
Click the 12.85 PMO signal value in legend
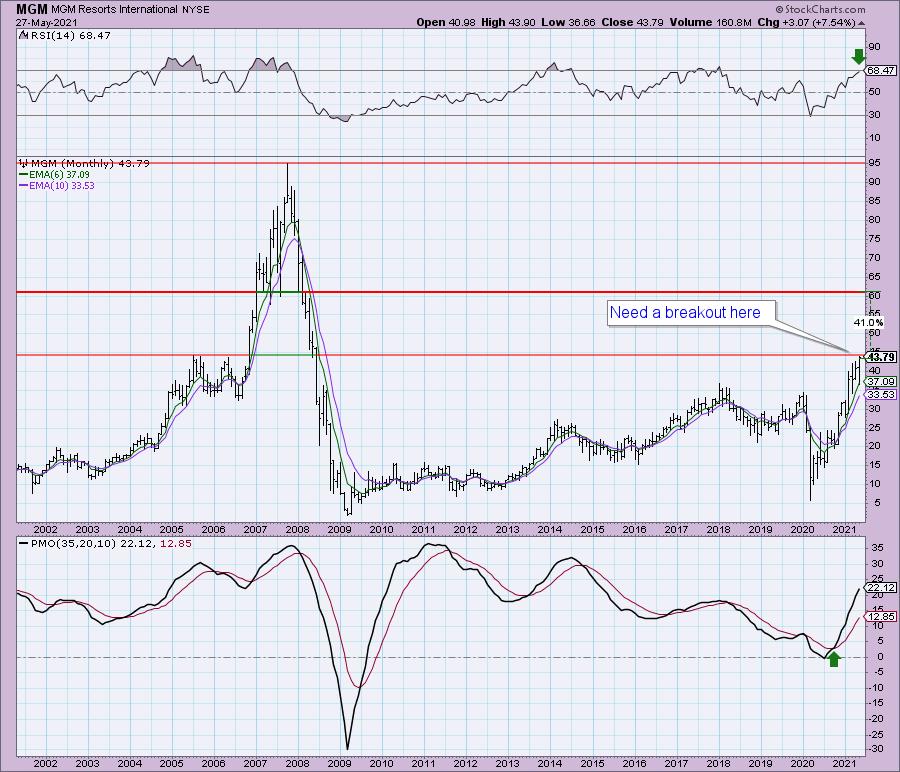pyautogui.click(x=176, y=543)
